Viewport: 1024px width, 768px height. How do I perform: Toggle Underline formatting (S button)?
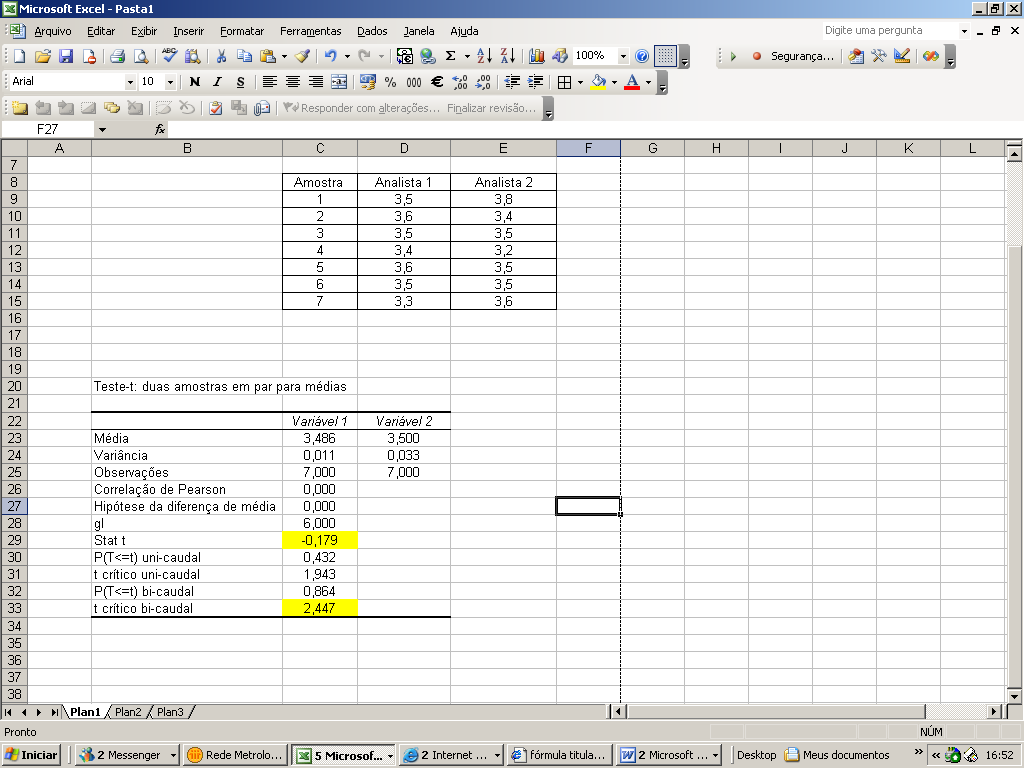(x=240, y=82)
